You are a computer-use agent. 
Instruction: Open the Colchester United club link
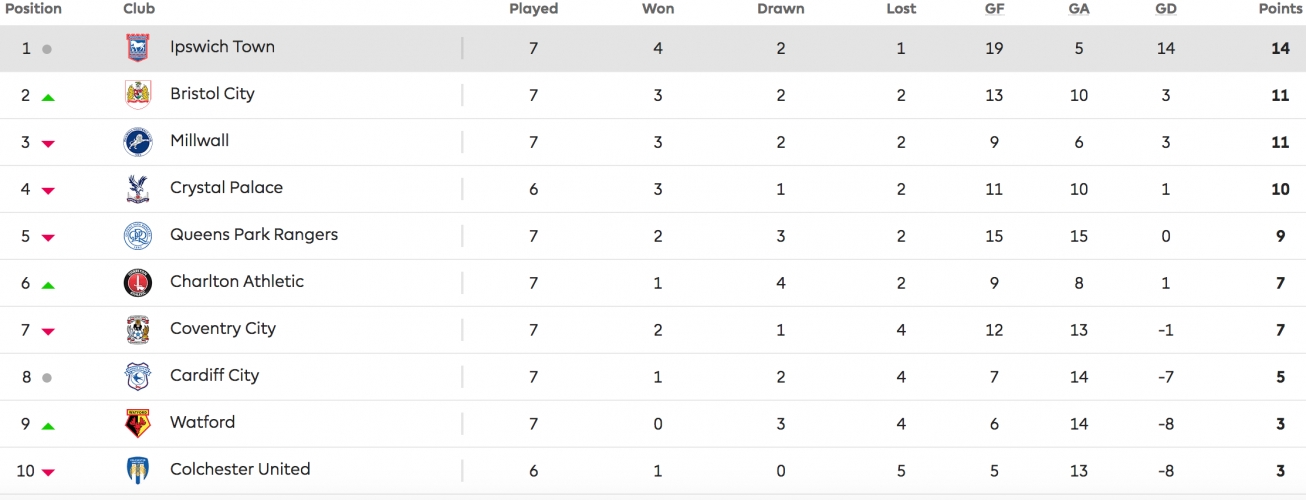tap(240, 470)
